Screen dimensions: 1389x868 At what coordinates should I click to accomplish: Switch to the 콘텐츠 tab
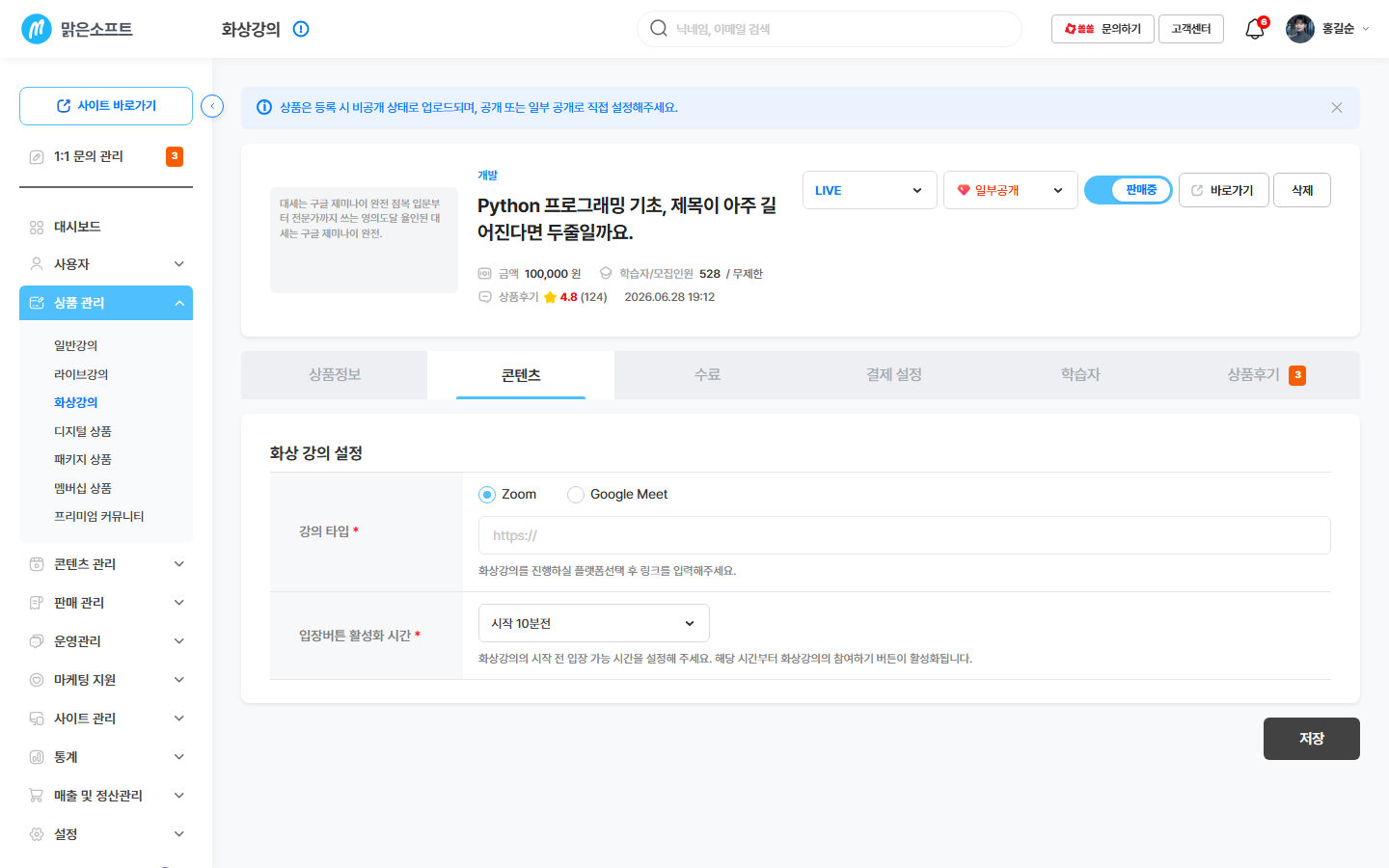click(x=521, y=375)
